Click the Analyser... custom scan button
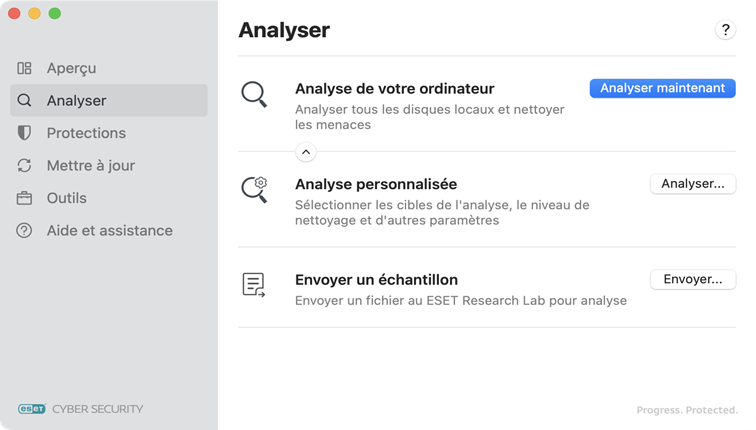This screenshot has height=430, width=756. point(693,184)
